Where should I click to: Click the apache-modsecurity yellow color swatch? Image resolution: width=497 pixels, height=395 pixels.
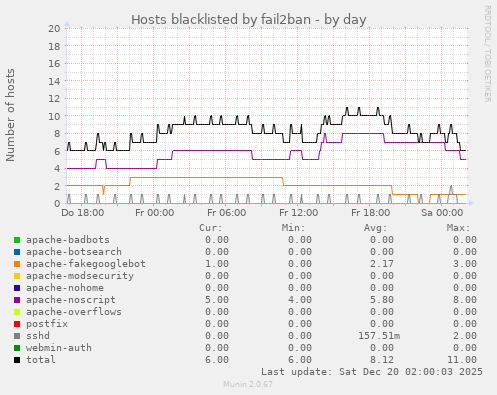click(x=17, y=276)
